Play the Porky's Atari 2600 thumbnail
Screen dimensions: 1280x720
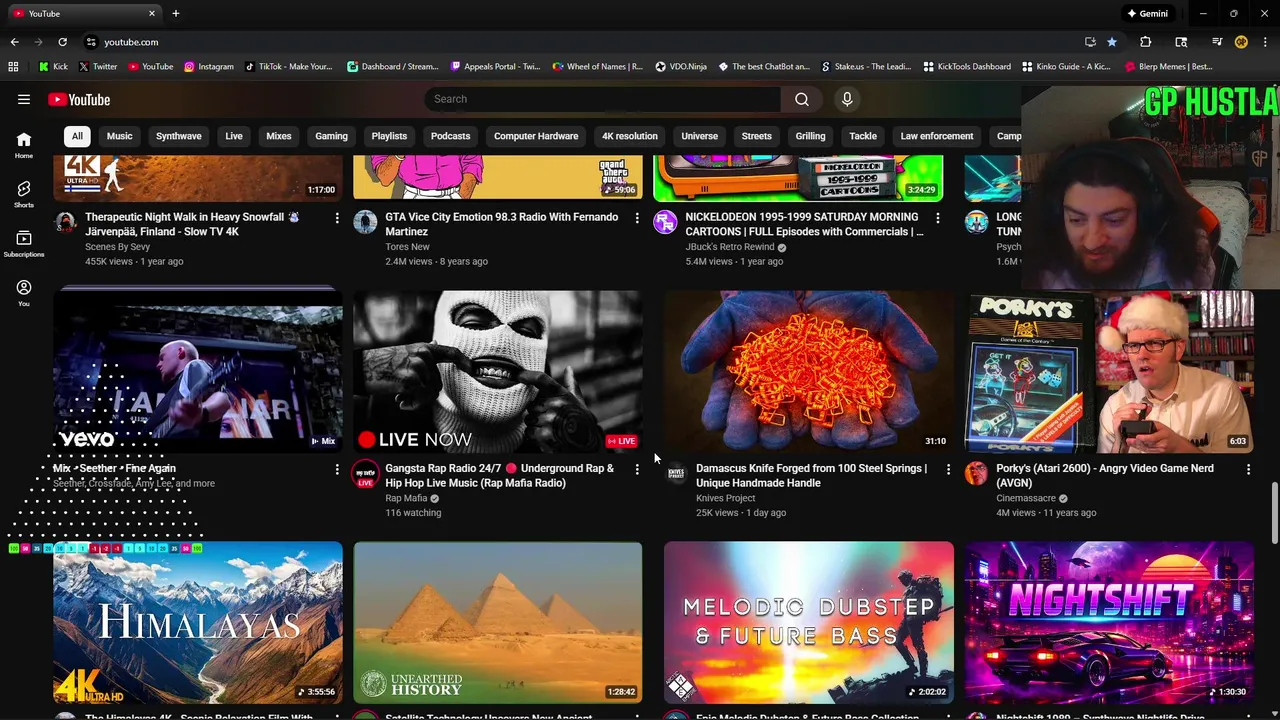coord(1109,372)
